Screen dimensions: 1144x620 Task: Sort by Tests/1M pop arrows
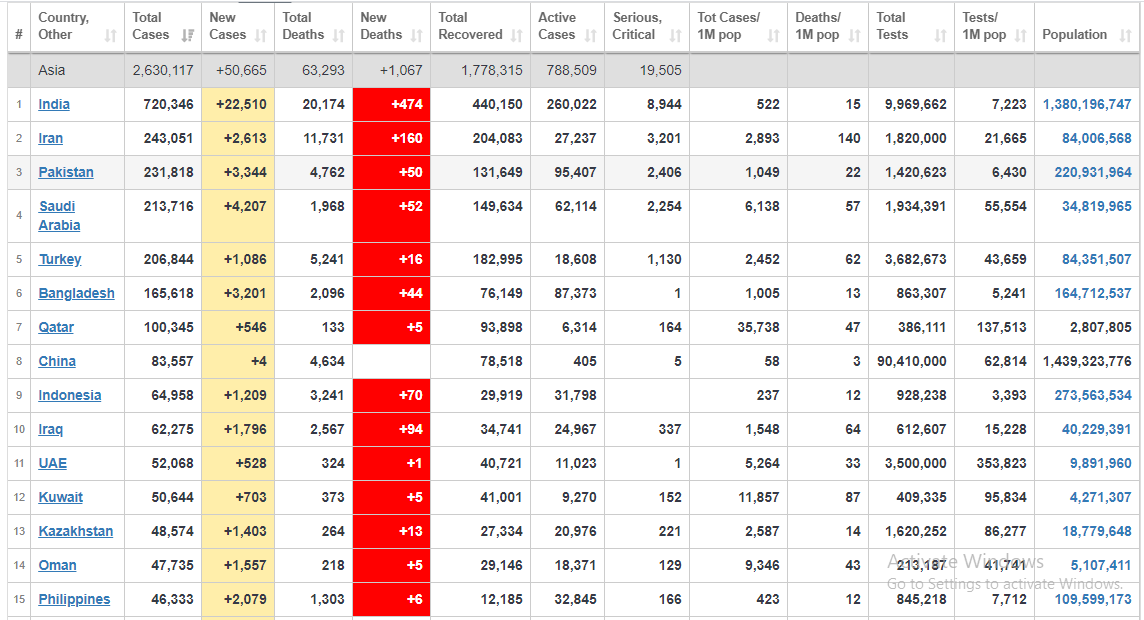pyautogui.click(x=1021, y=35)
